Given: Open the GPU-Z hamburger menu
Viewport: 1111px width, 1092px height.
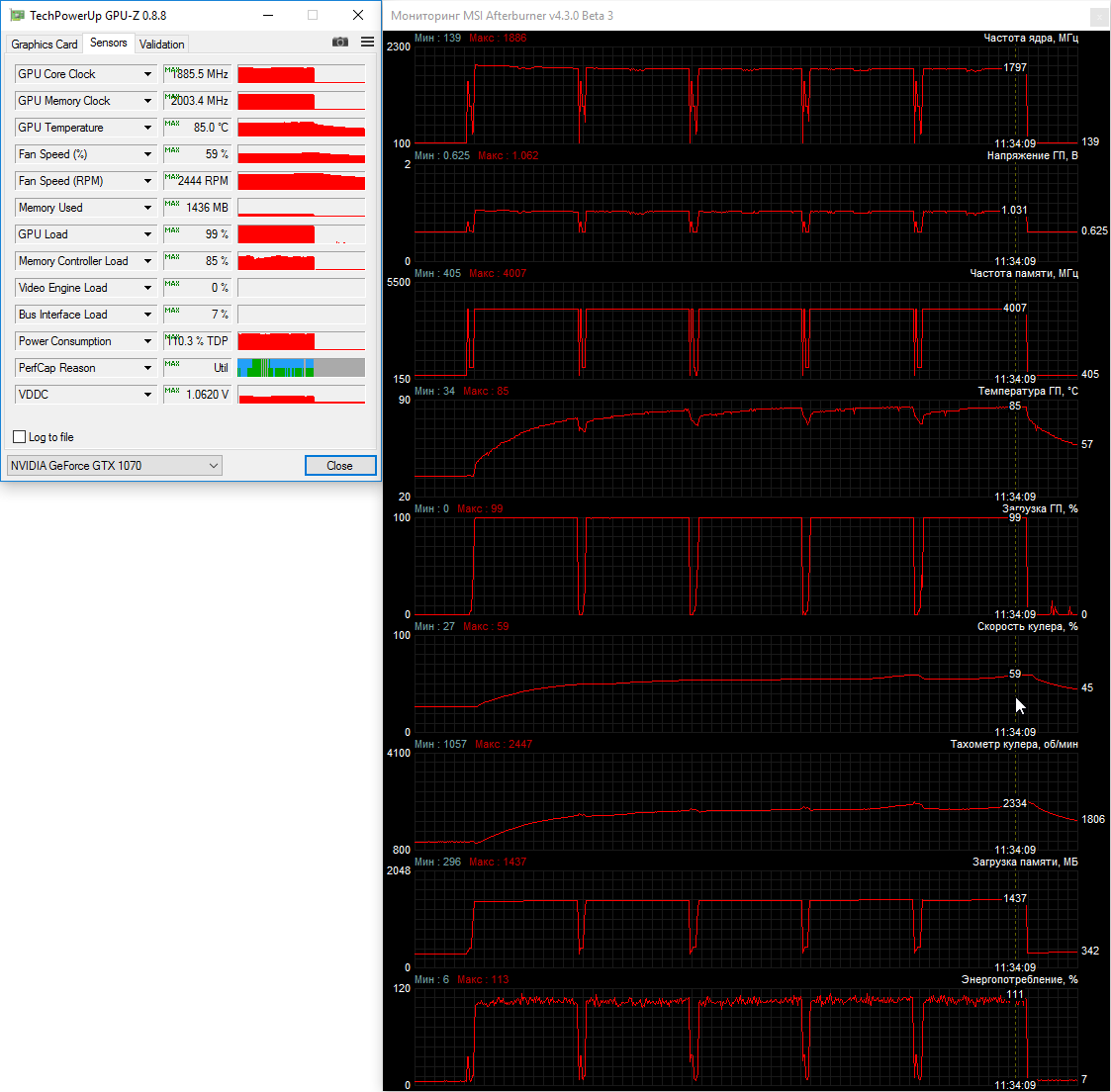Looking at the screenshot, I should [x=368, y=42].
